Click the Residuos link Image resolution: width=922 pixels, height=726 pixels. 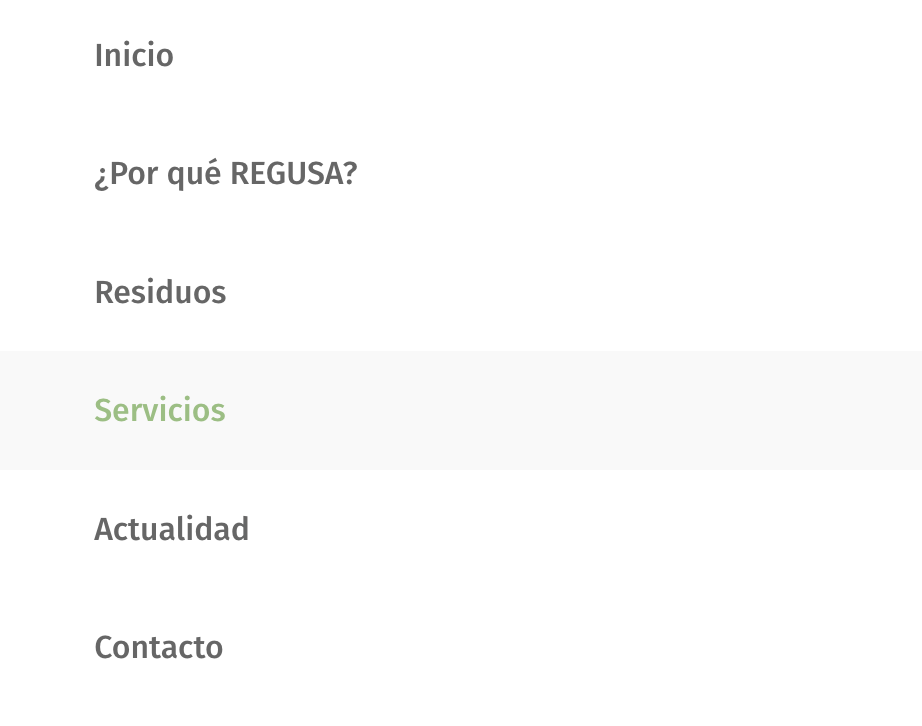pyautogui.click(x=160, y=293)
